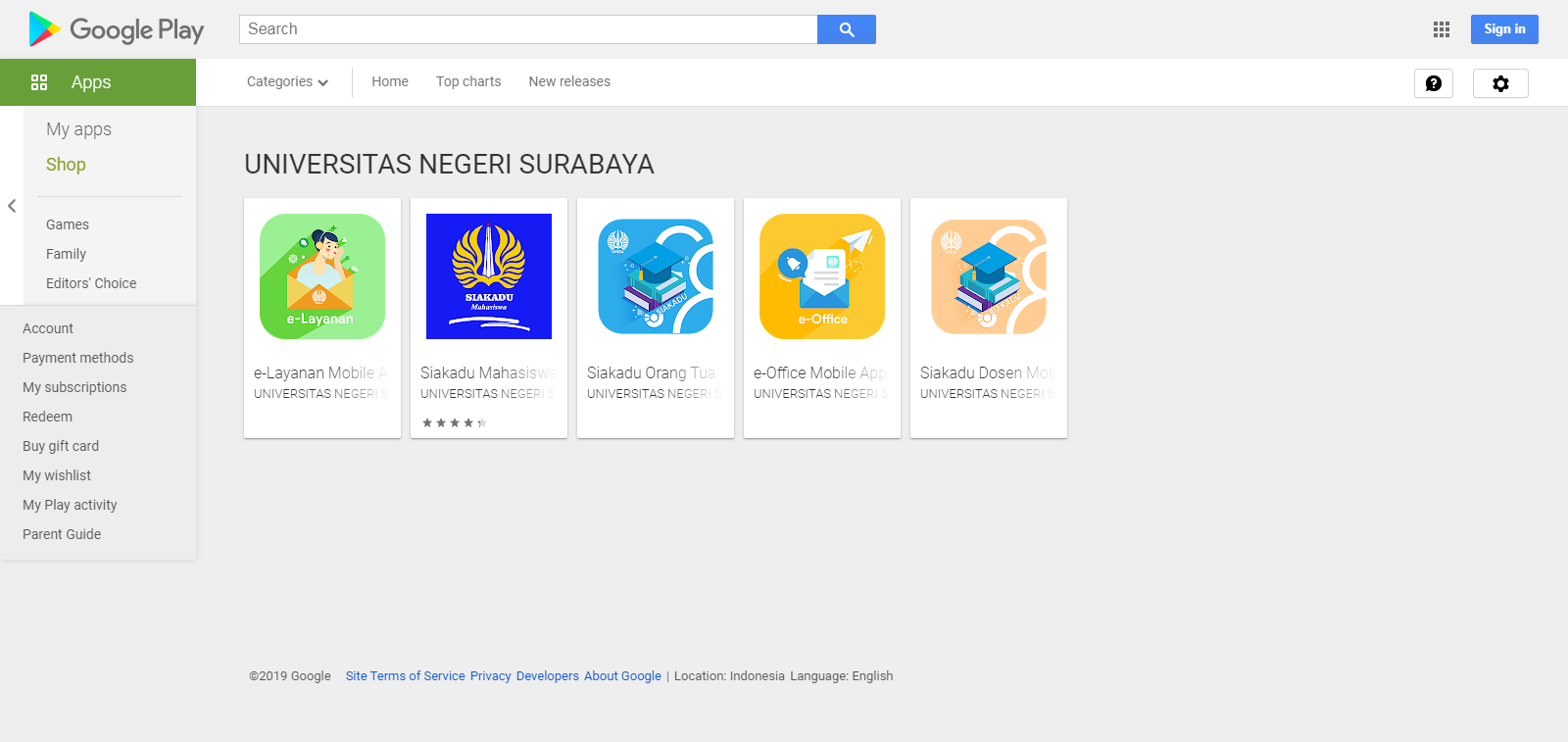This screenshot has width=1568, height=742.
Task: Open Games category in sidebar
Action: click(x=68, y=224)
